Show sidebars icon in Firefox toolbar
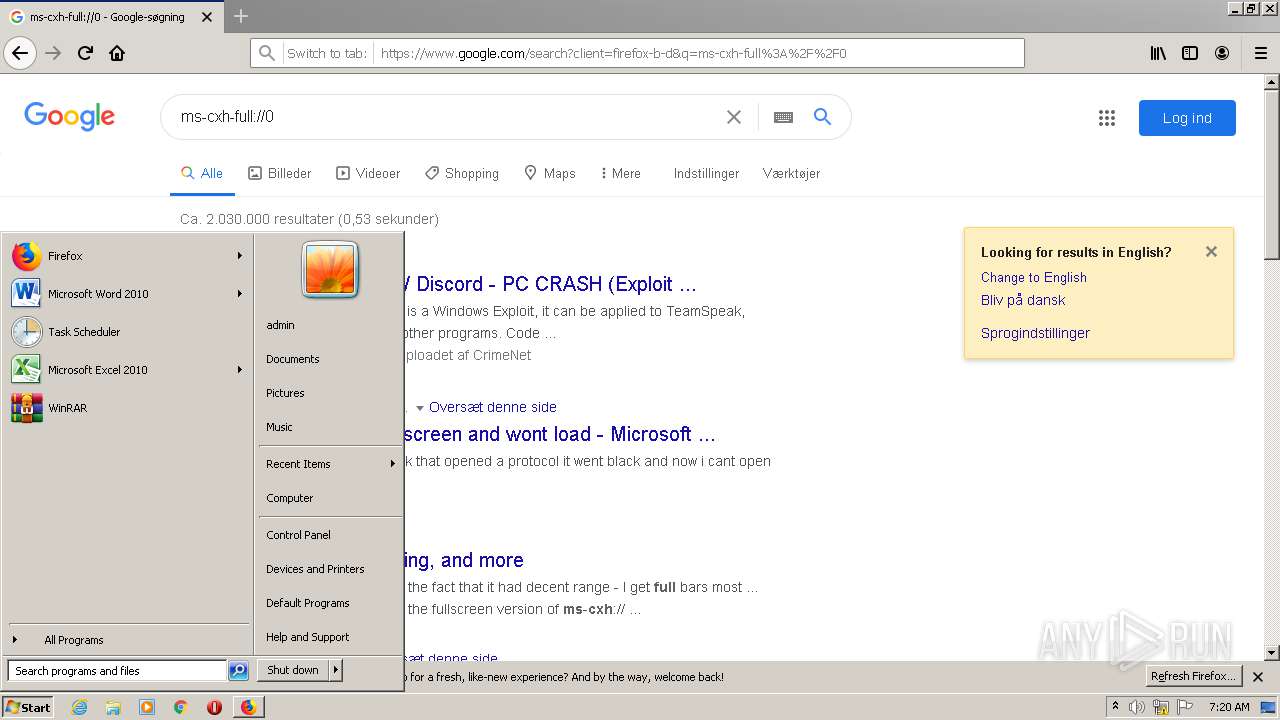Screen dimensions: 1280x720 coord(1190,53)
